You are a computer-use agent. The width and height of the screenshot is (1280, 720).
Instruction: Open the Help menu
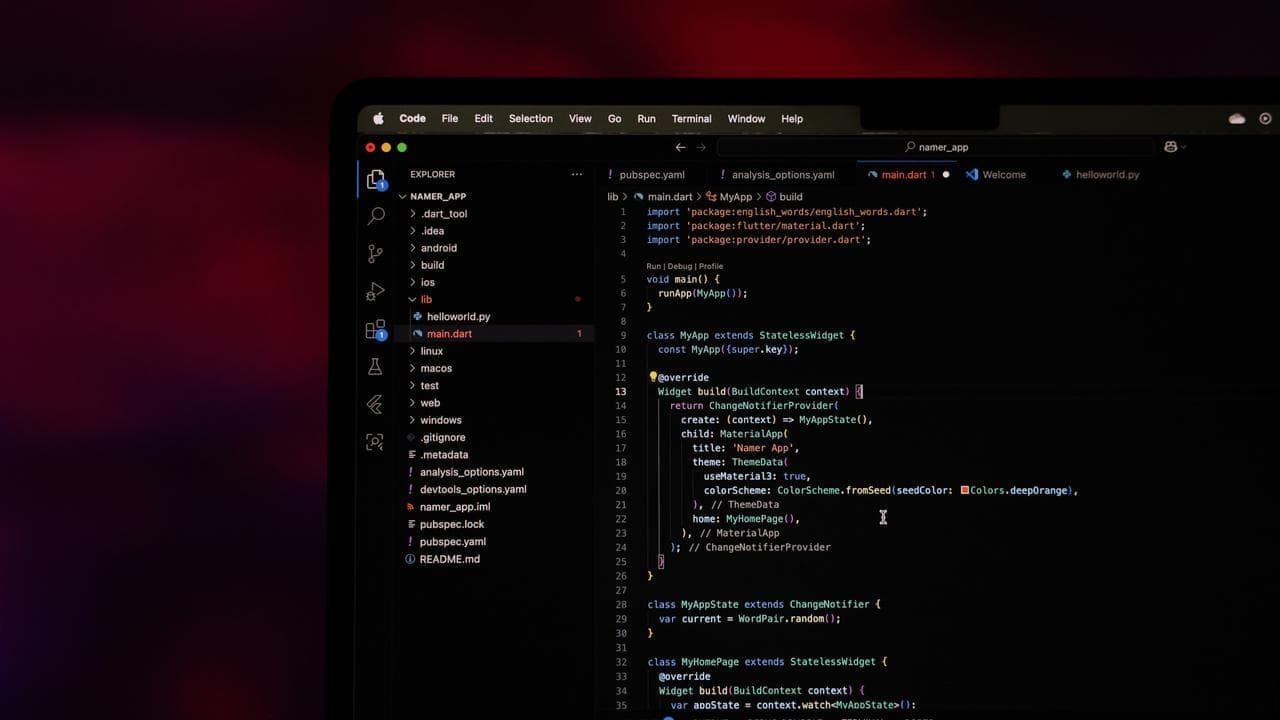[x=792, y=119]
